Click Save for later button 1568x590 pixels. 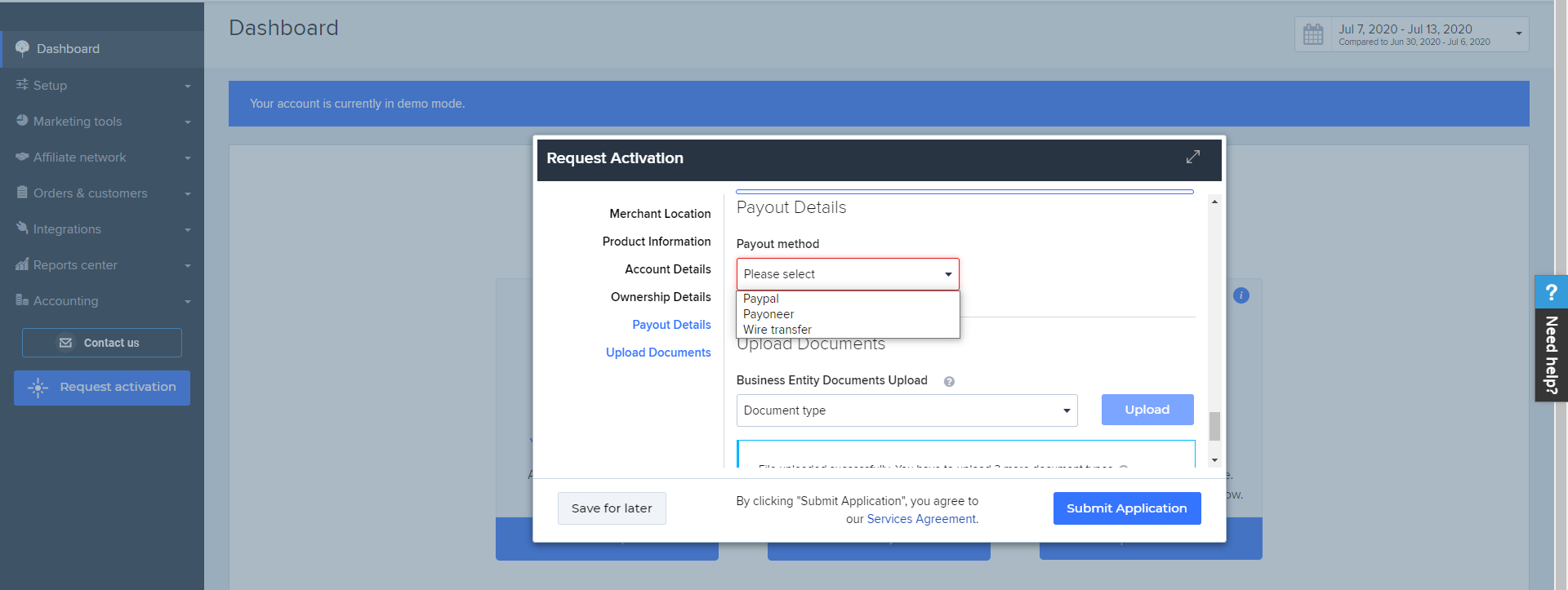tap(612, 508)
